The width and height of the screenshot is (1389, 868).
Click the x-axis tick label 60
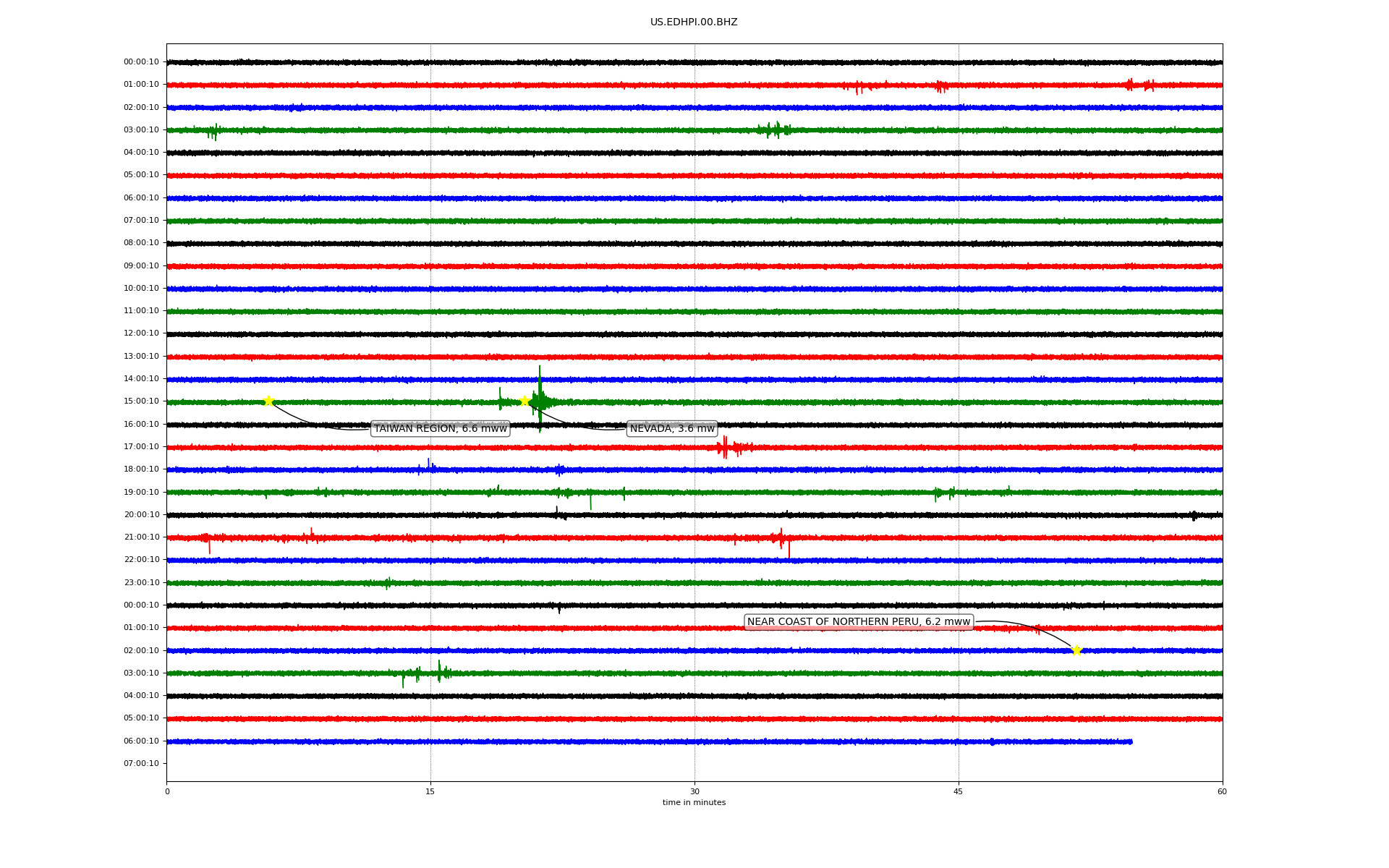1222,791
